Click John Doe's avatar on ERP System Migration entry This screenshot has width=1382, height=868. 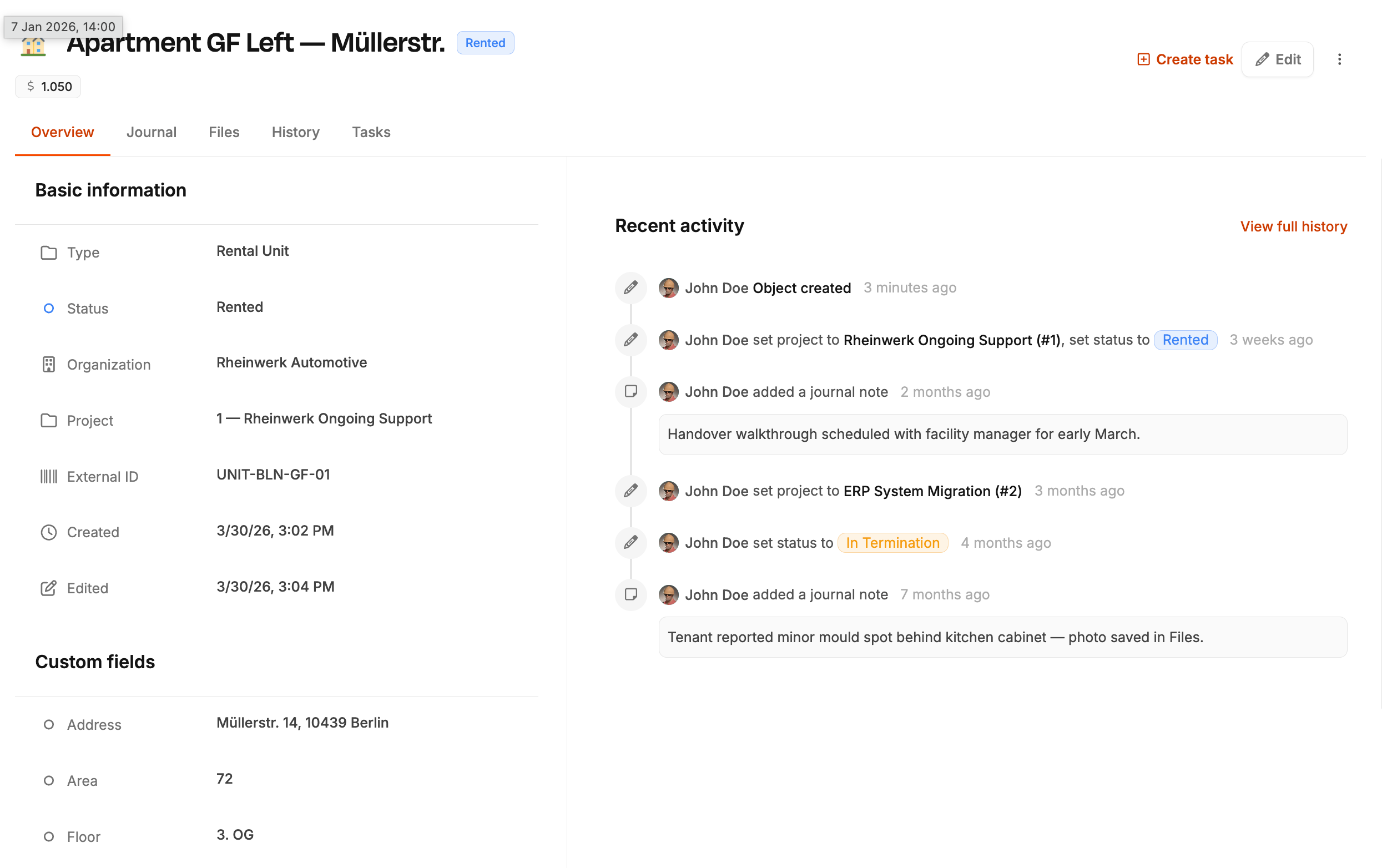pyautogui.click(x=669, y=491)
